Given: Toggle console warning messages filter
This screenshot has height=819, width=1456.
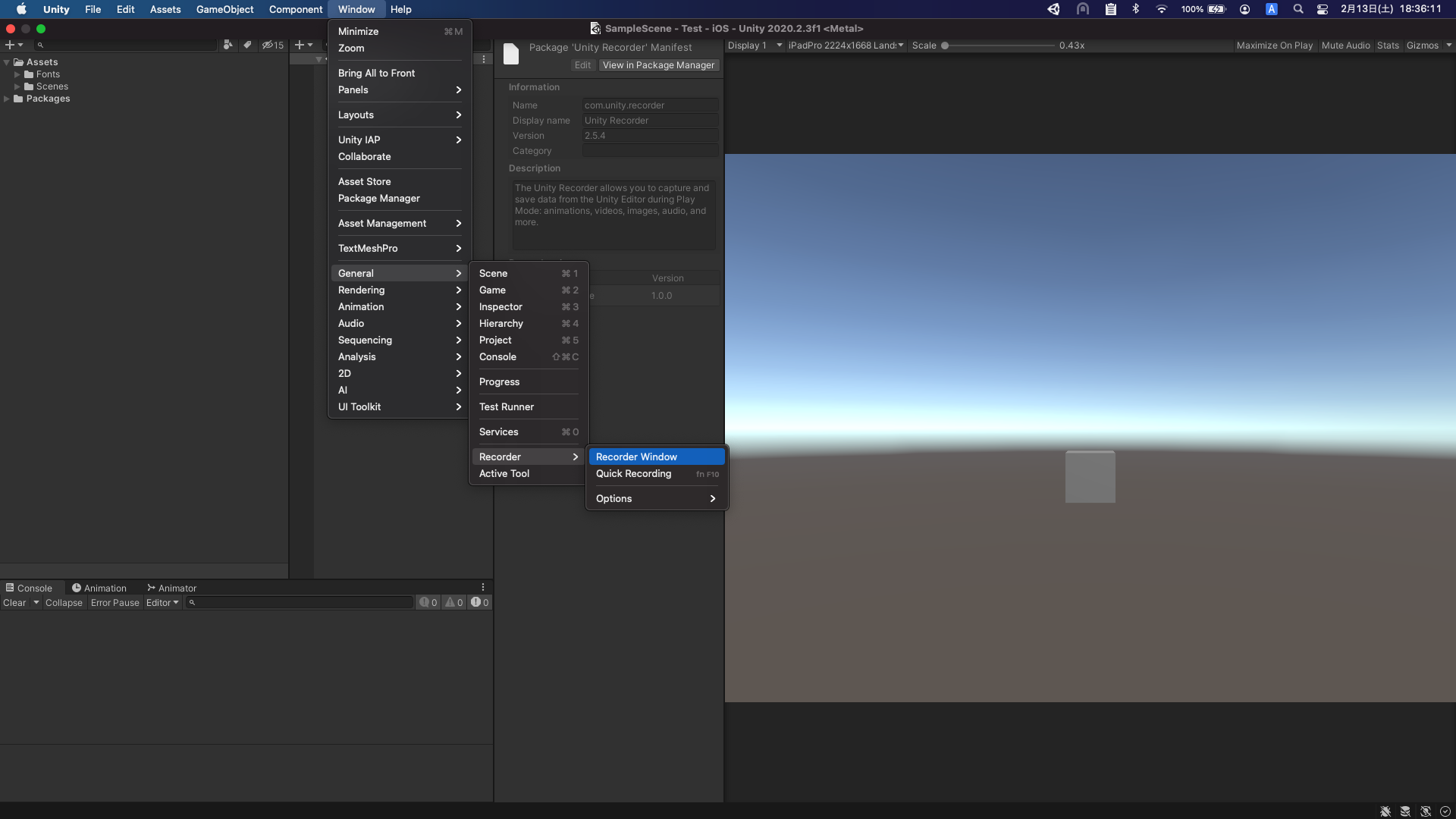Looking at the screenshot, I should pos(454,603).
